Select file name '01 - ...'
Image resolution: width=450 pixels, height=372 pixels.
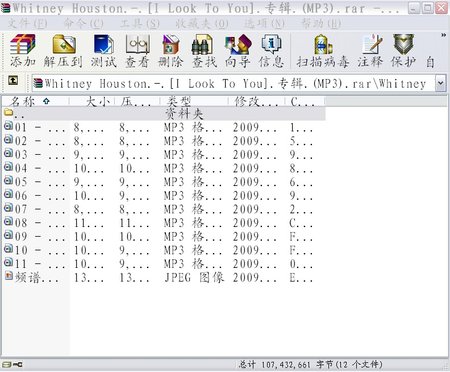click(40, 128)
